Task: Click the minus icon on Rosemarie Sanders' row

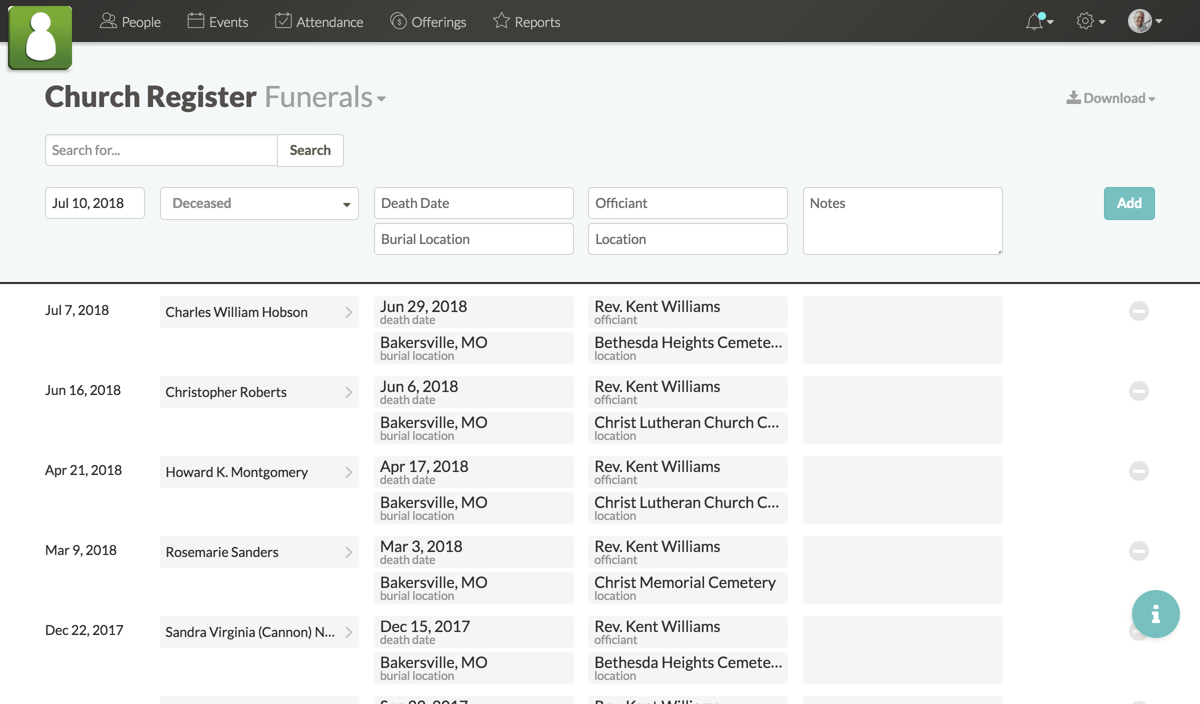Action: [x=1139, y=551]
